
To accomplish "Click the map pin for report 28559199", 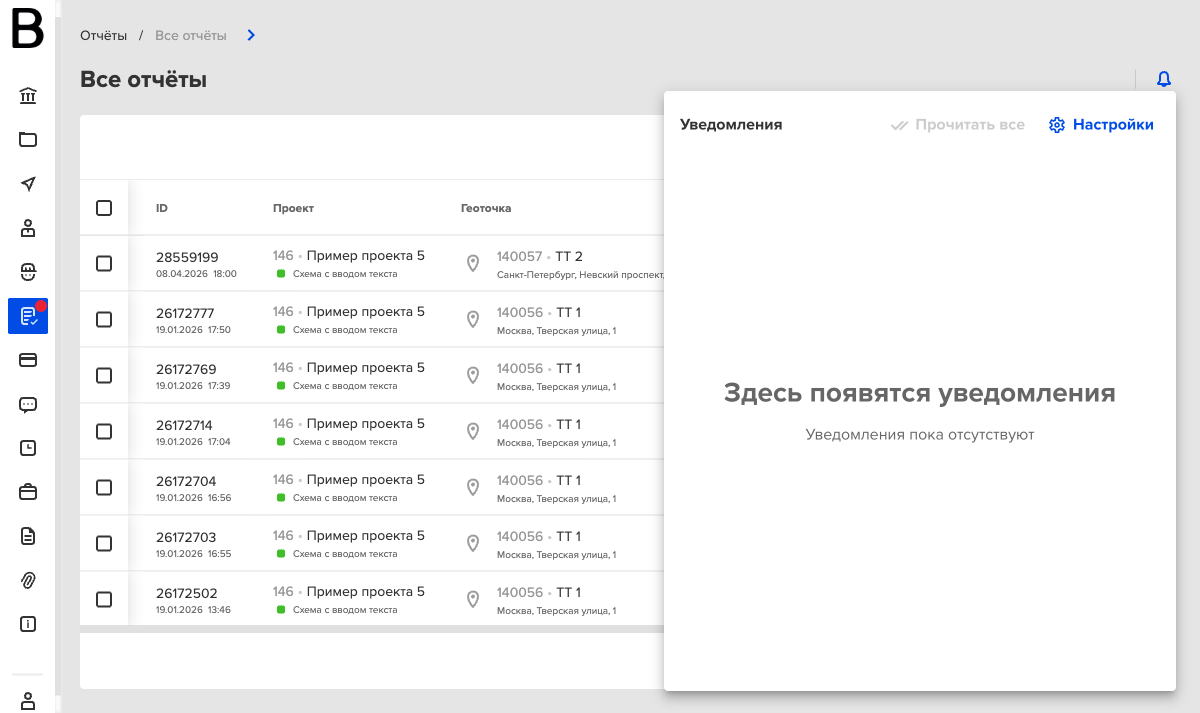I will pos(473,264).
